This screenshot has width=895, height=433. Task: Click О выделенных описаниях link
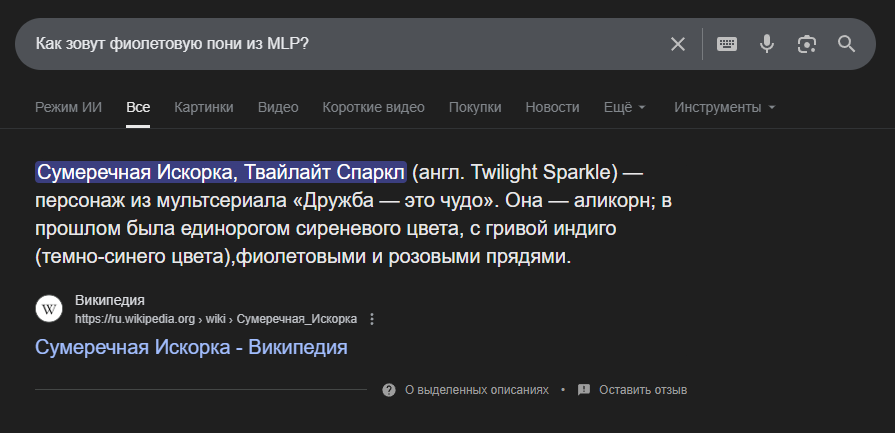tap(477, 390)
